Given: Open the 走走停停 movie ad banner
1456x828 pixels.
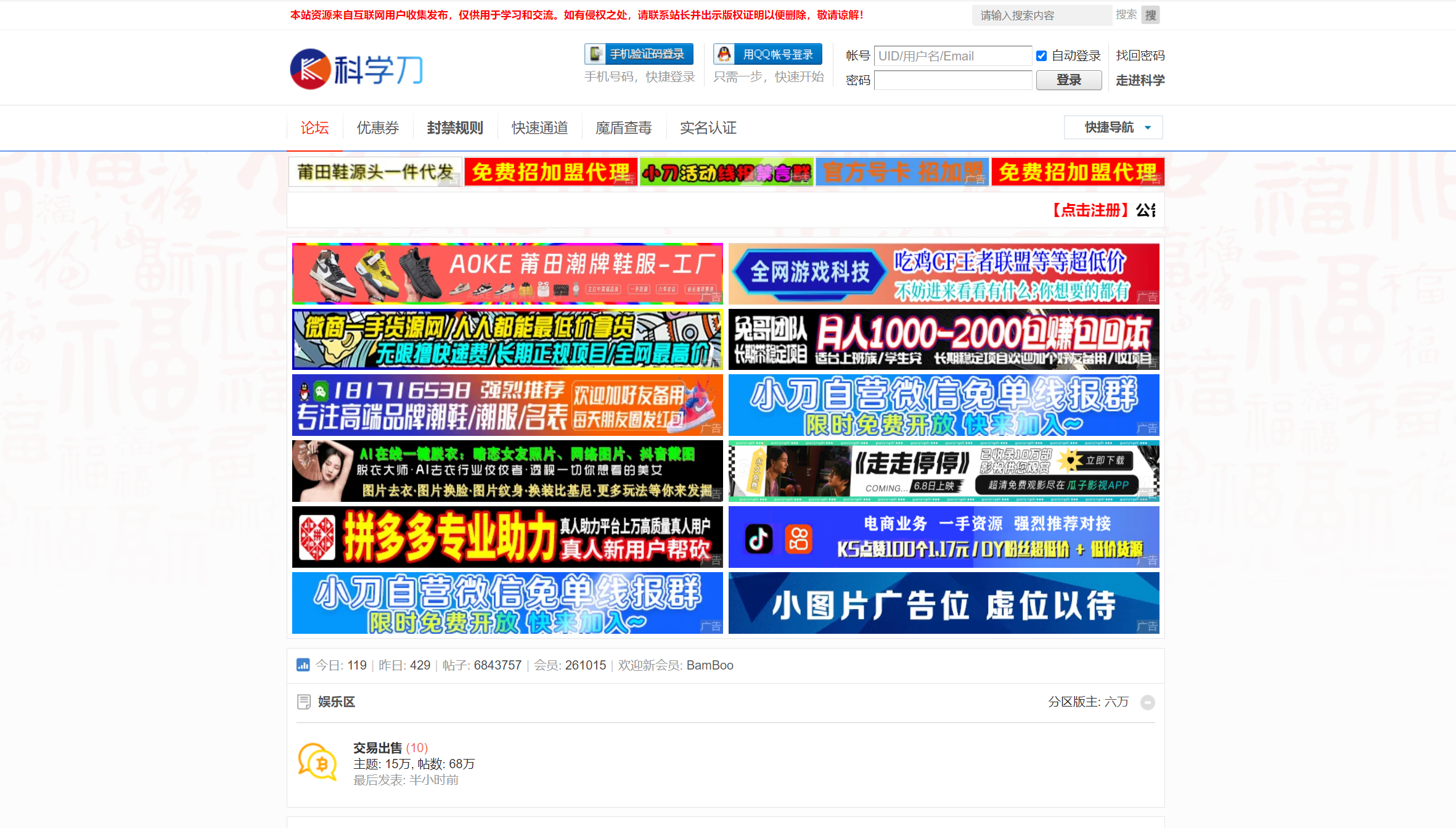Looking at the screenshot, I should [x=944, y=471].
